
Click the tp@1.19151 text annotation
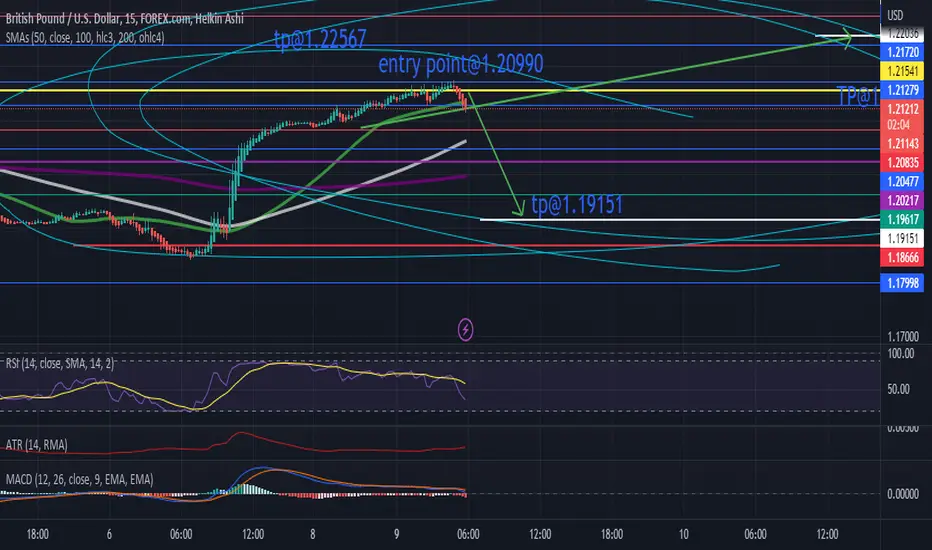[577, 205]
